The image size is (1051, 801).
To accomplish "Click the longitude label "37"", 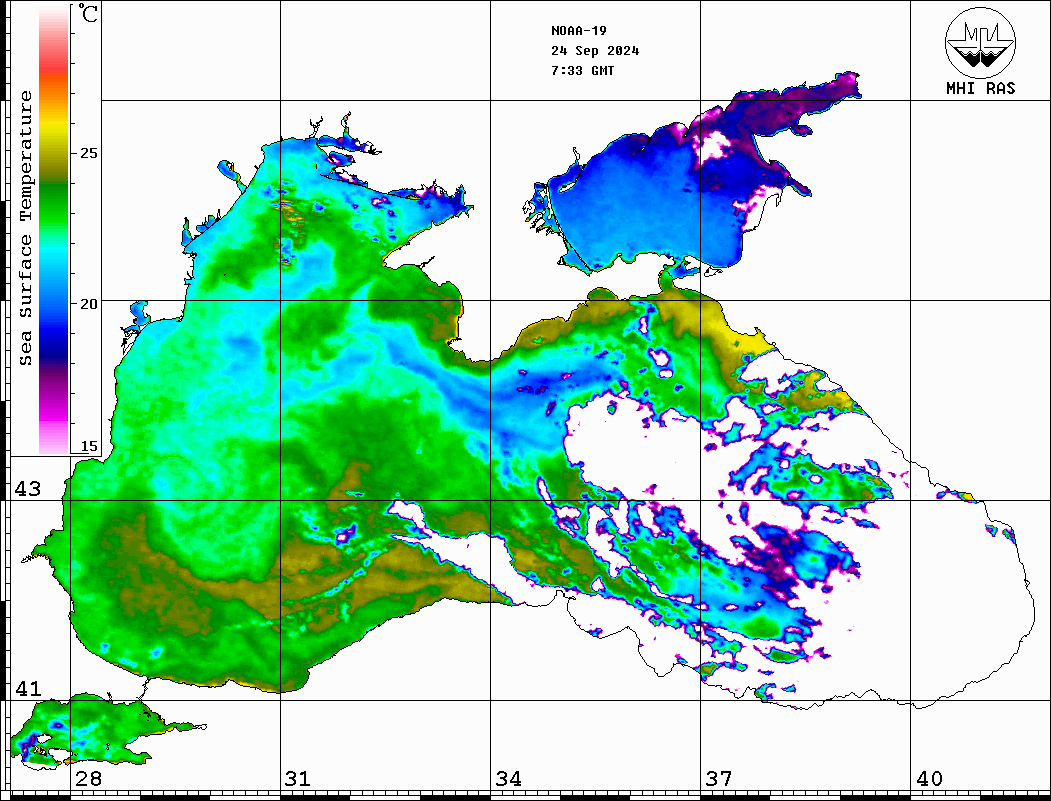I will pos(719,779).
